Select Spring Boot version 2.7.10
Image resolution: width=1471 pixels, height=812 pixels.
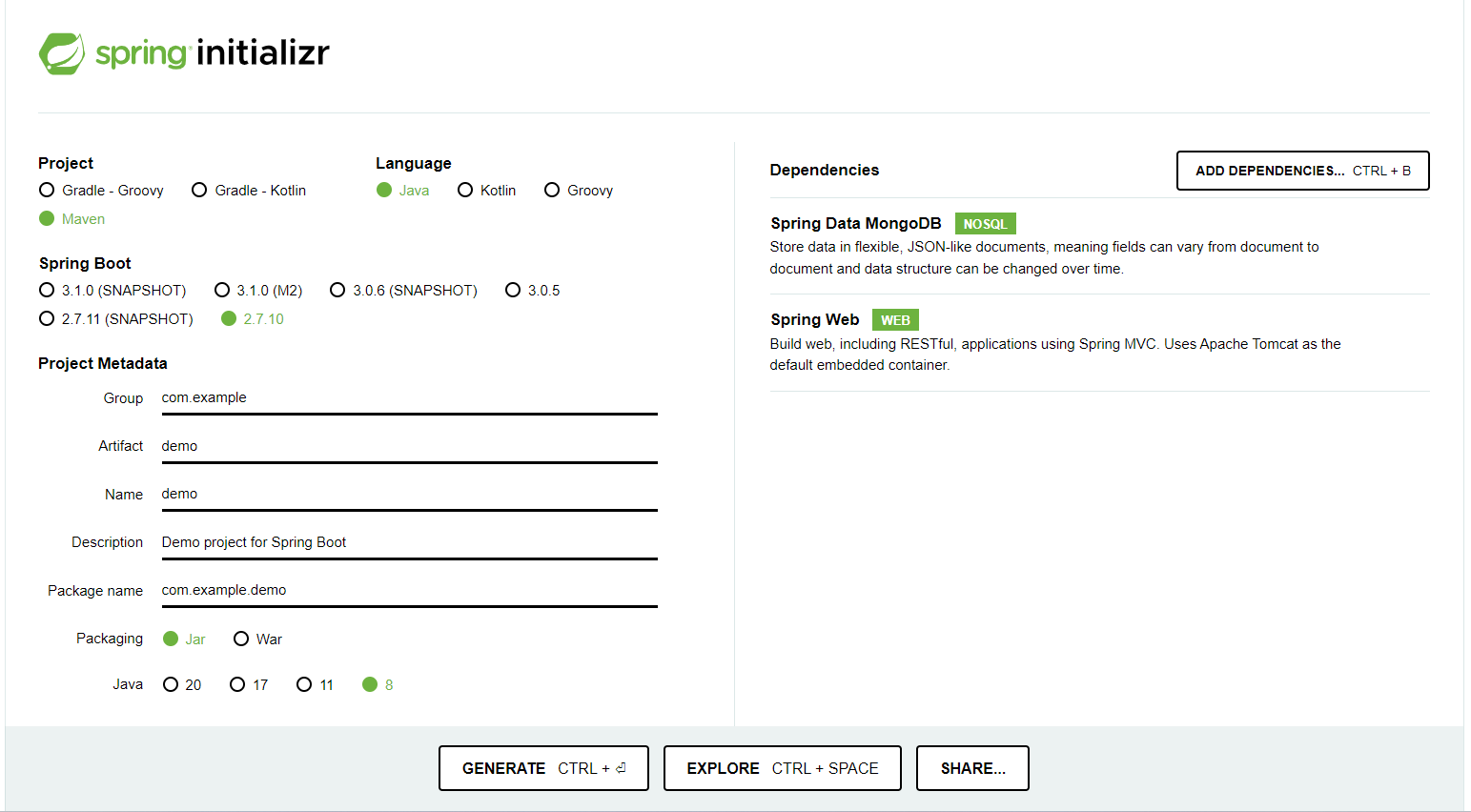click(228, 318)
